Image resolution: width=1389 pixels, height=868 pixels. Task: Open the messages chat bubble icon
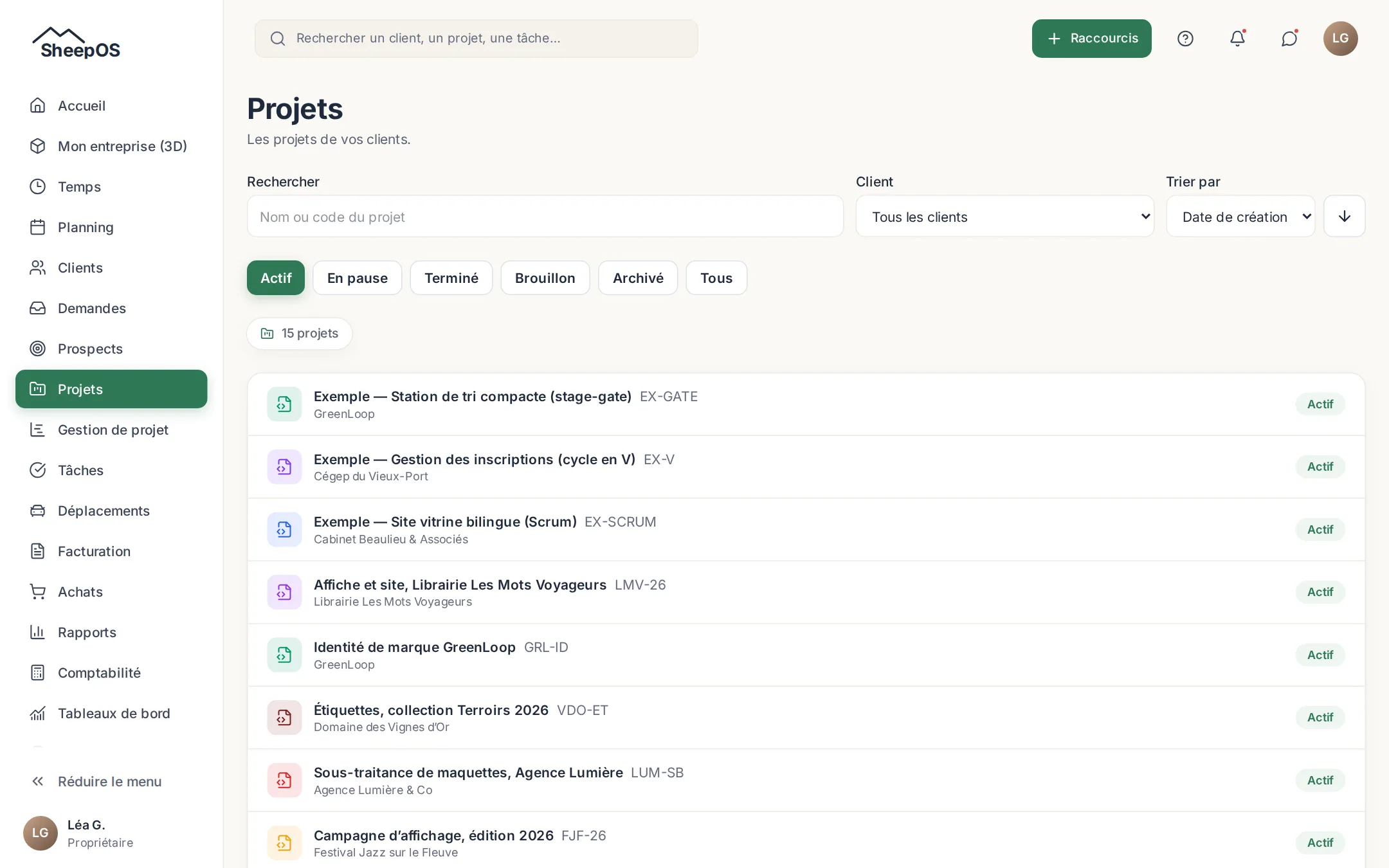tap(1289, 39)
